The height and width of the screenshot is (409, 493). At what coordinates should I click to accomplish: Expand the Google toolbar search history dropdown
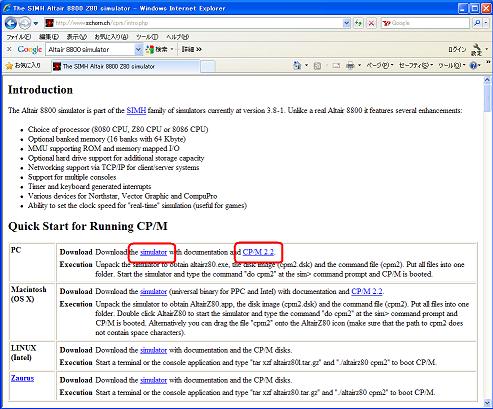pyautogui.click(x=139, y=49)
